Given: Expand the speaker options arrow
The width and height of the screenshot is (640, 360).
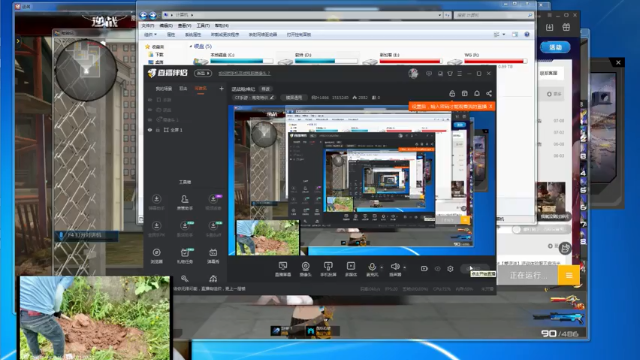Looking at the screenshot, I should [x=404, y=268].
